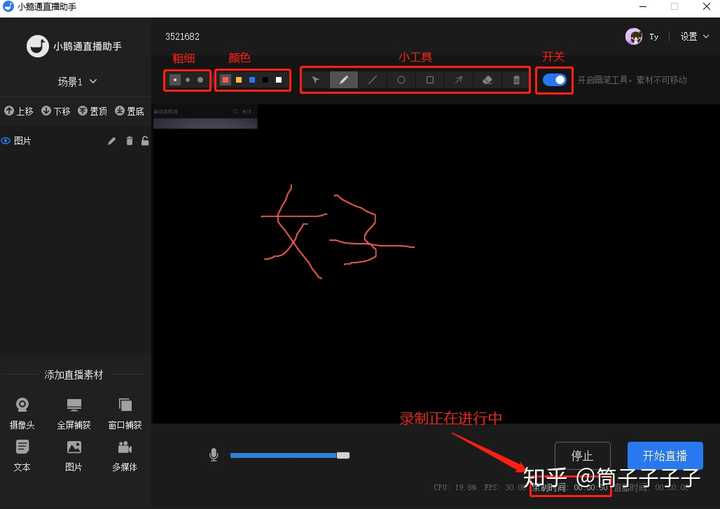Add a 摄像头 camera source
This screenshot has width=720, height=509.
tap(22, 413)
